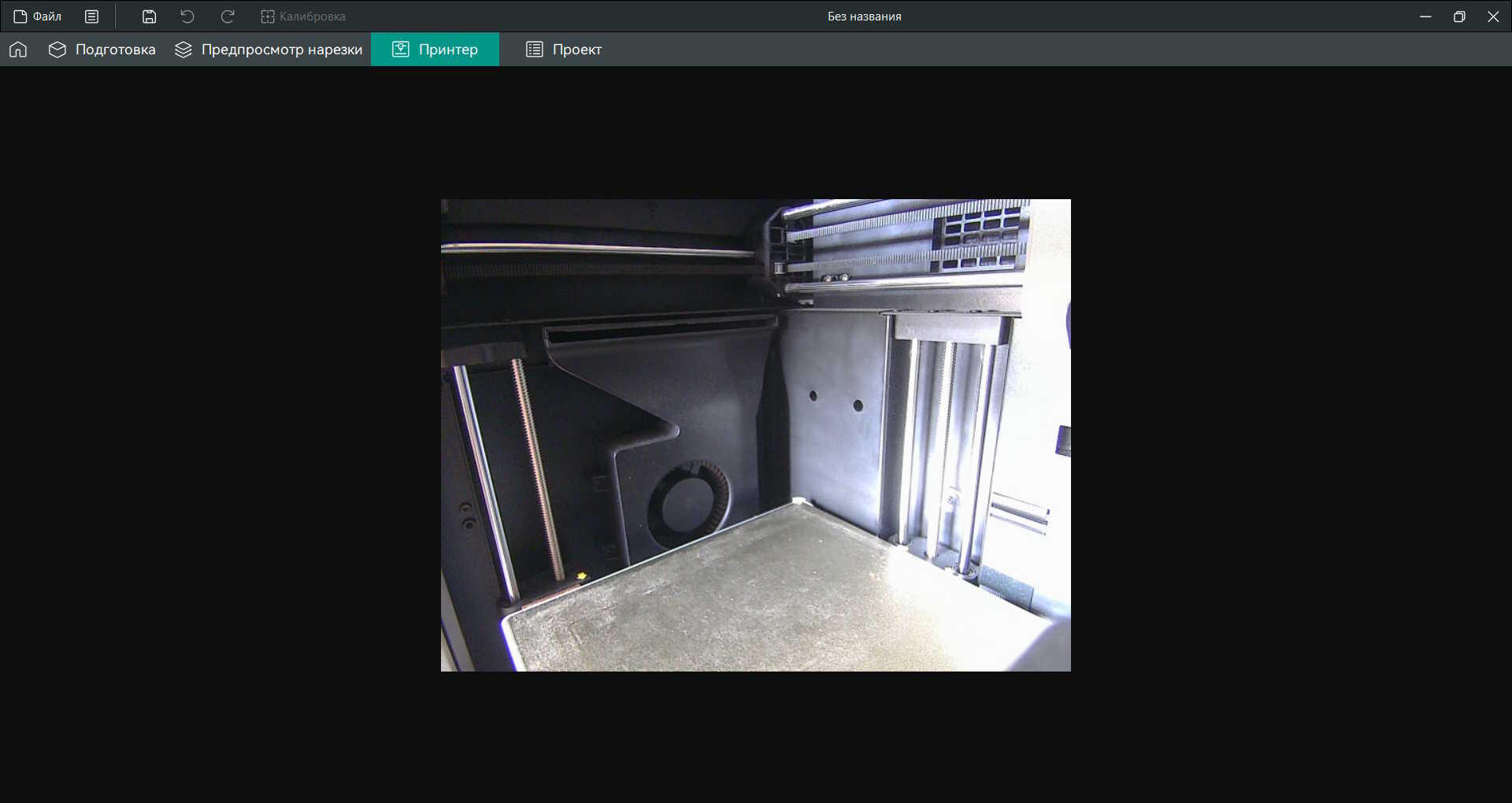The image size is (1512, 803).
Task: Open the Предпросмотр нарезки tab
Action: point(269,50)
